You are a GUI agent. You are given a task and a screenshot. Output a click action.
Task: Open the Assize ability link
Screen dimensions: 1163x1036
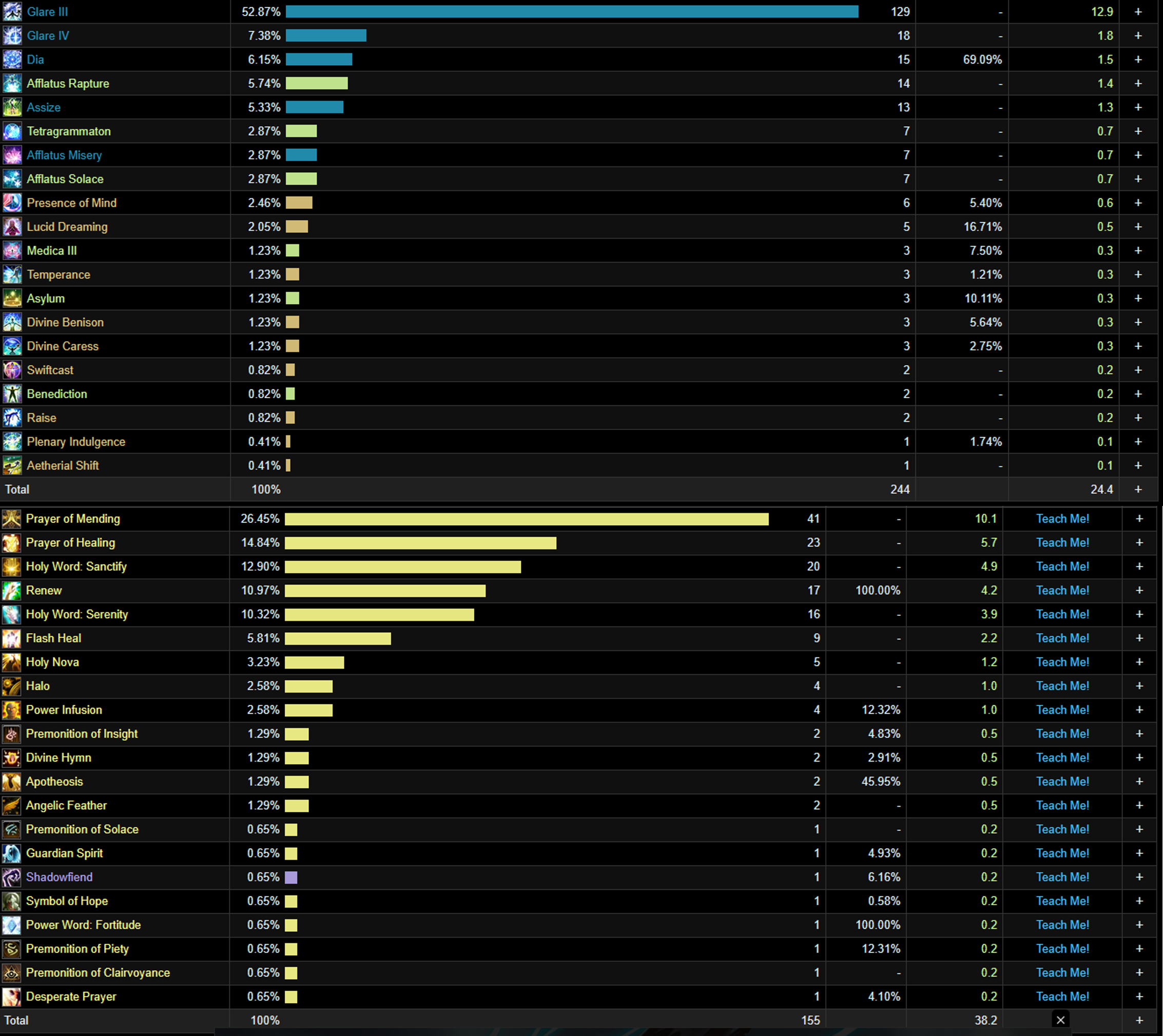point(44,107)
